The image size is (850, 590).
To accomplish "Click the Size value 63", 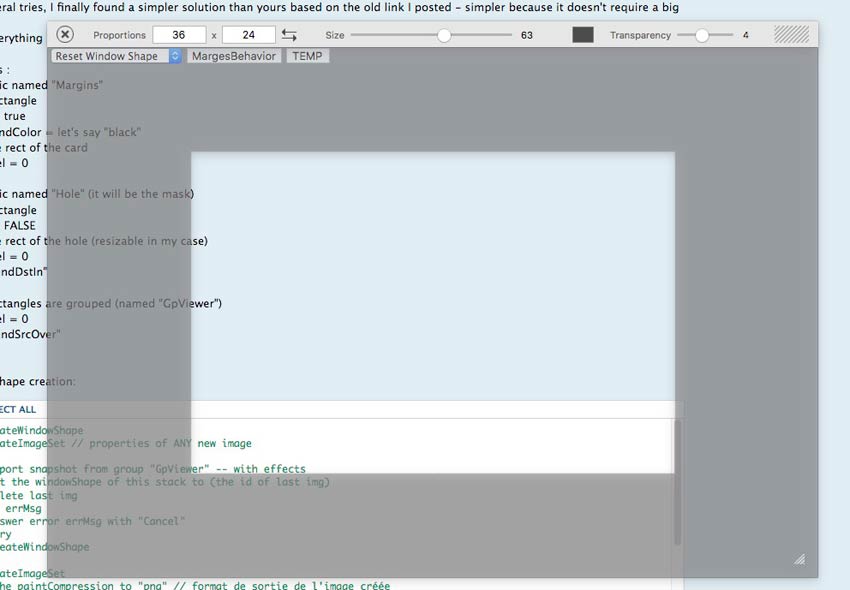I will 527,35.
